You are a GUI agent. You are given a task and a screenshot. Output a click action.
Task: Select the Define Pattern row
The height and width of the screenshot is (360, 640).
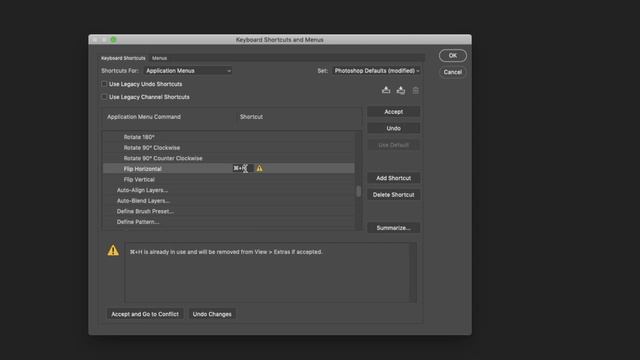(x=229, y=222)
